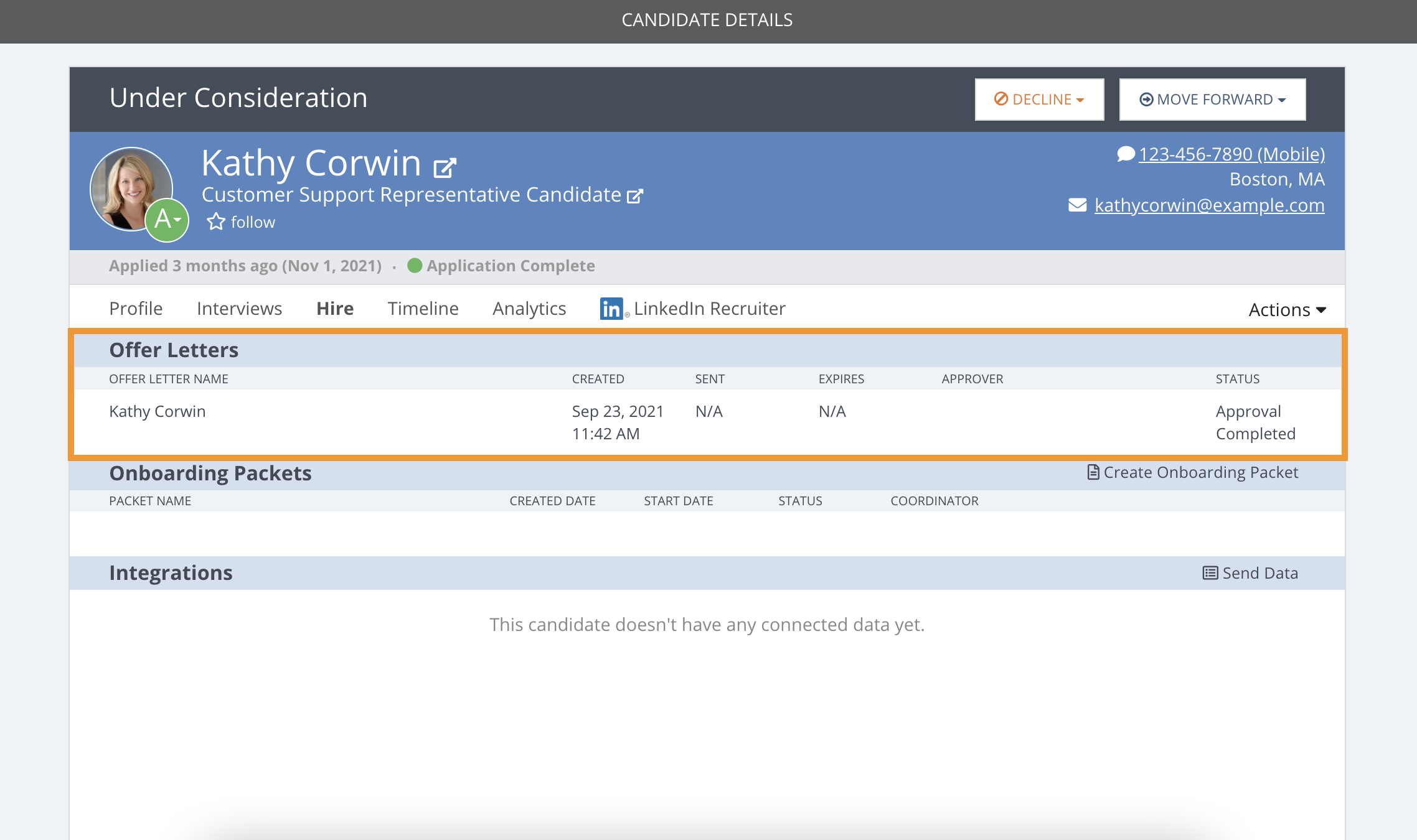Viewport: 1417px width, 840px height.
Task: Click the Applied 3 months ago text
Action: click(245, 266)
